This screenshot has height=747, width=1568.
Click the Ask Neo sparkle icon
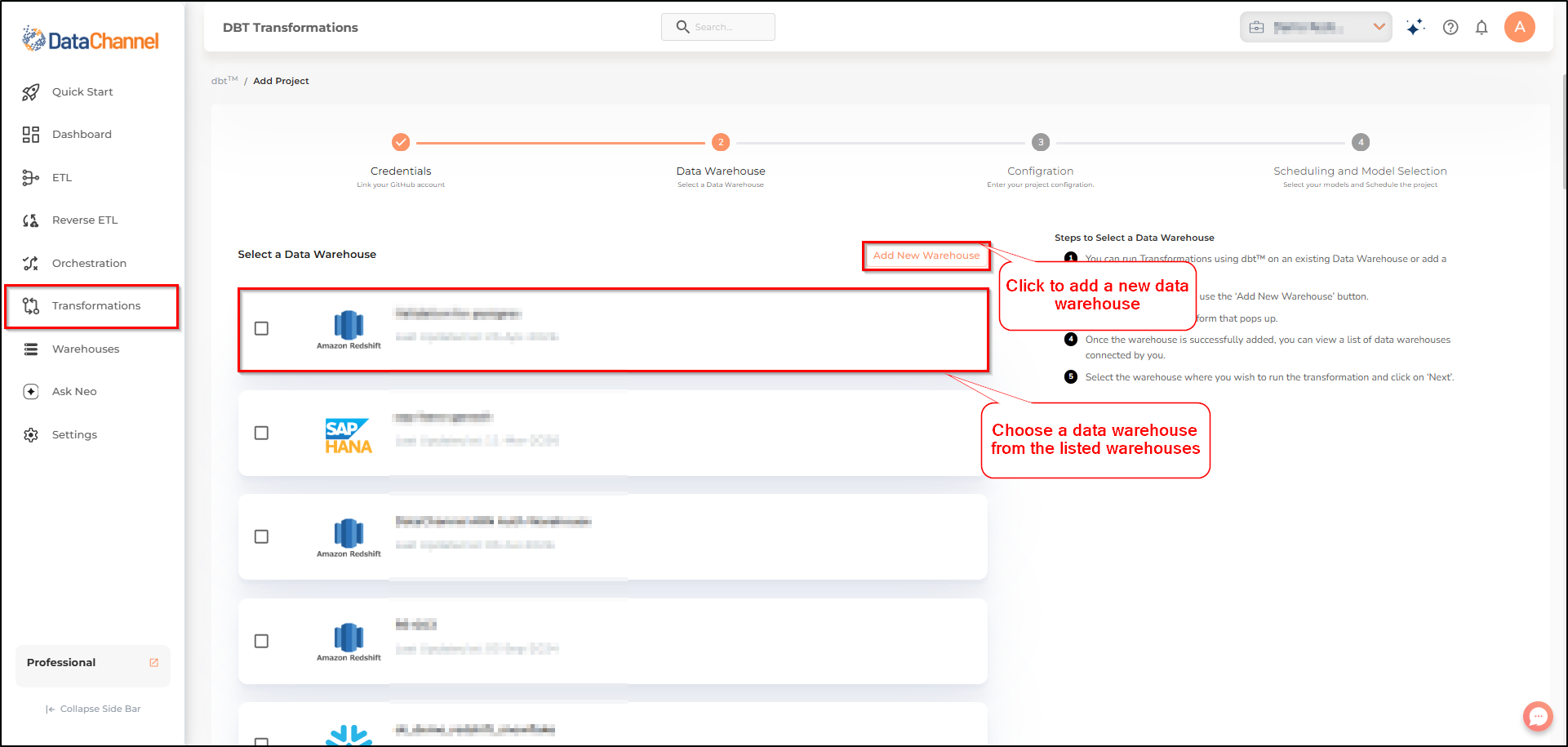[x=31, y=392]
